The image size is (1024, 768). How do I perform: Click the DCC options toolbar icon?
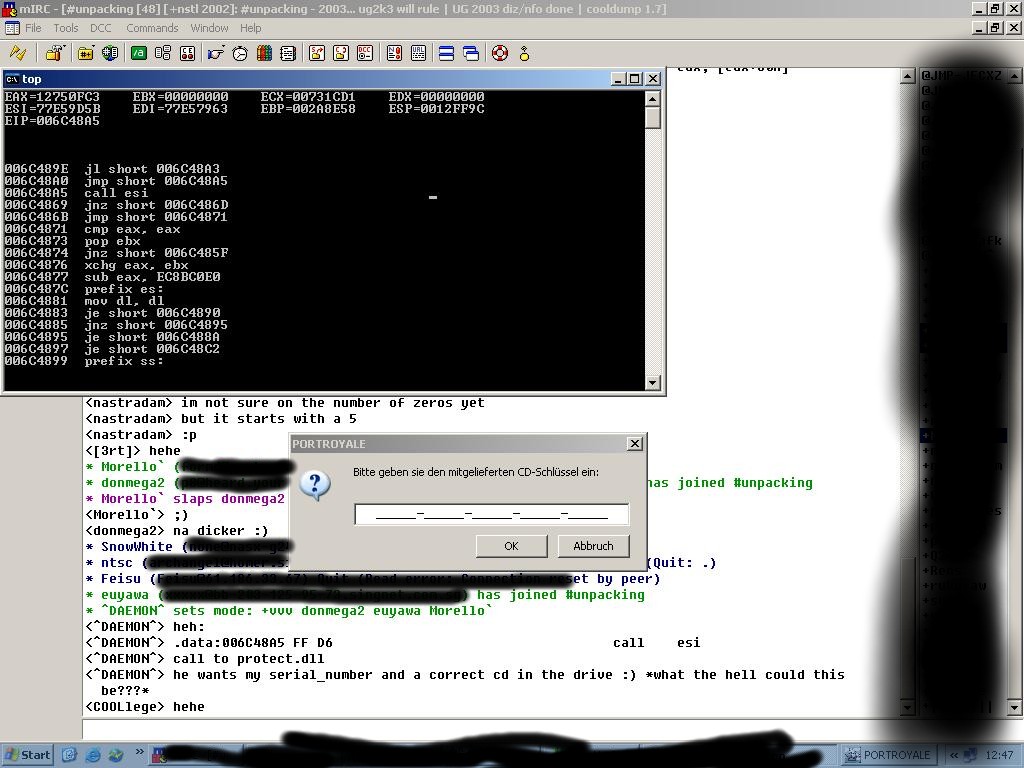366,53
